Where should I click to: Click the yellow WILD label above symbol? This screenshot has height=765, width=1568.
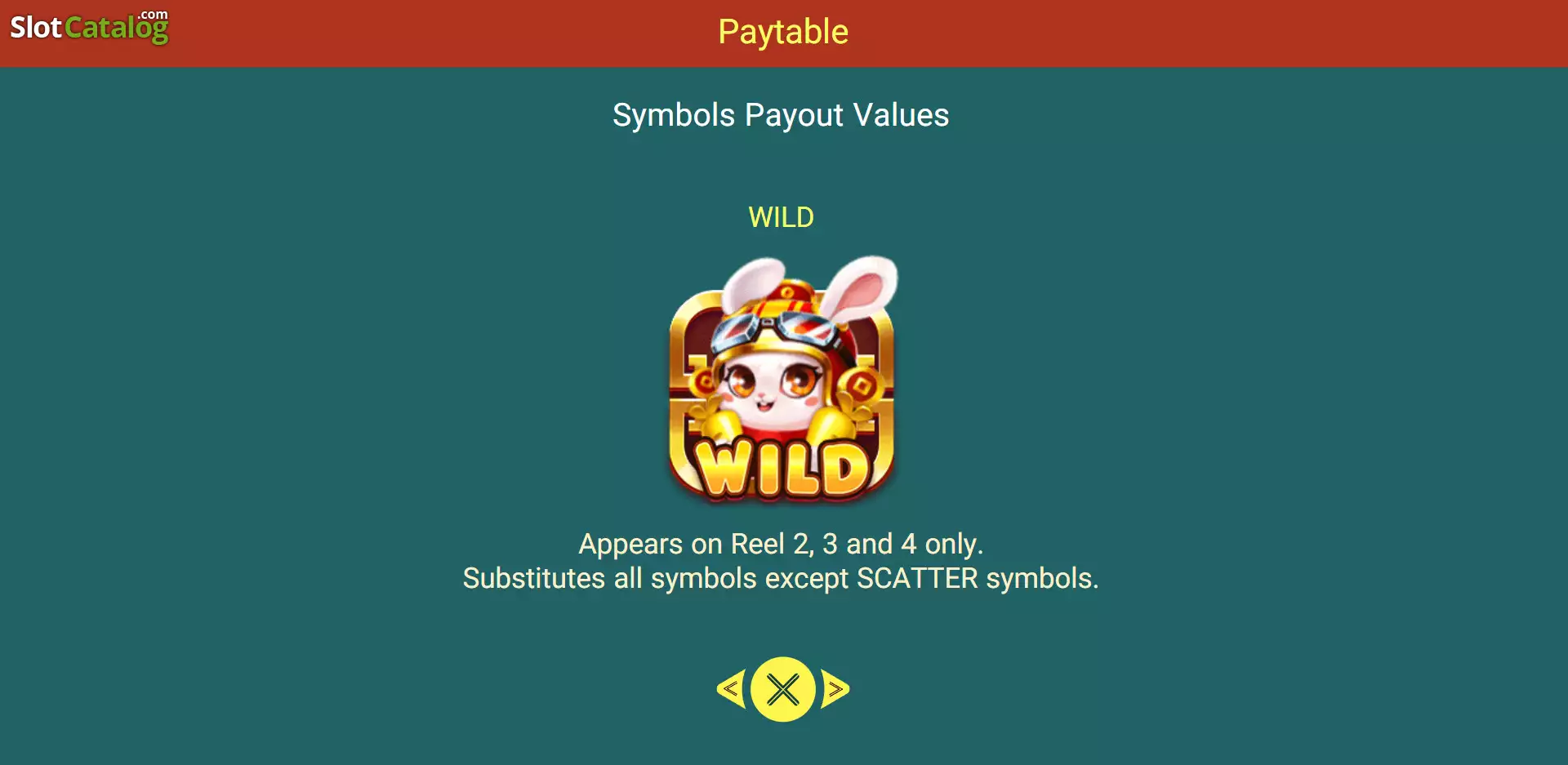[x=782, y=217]
